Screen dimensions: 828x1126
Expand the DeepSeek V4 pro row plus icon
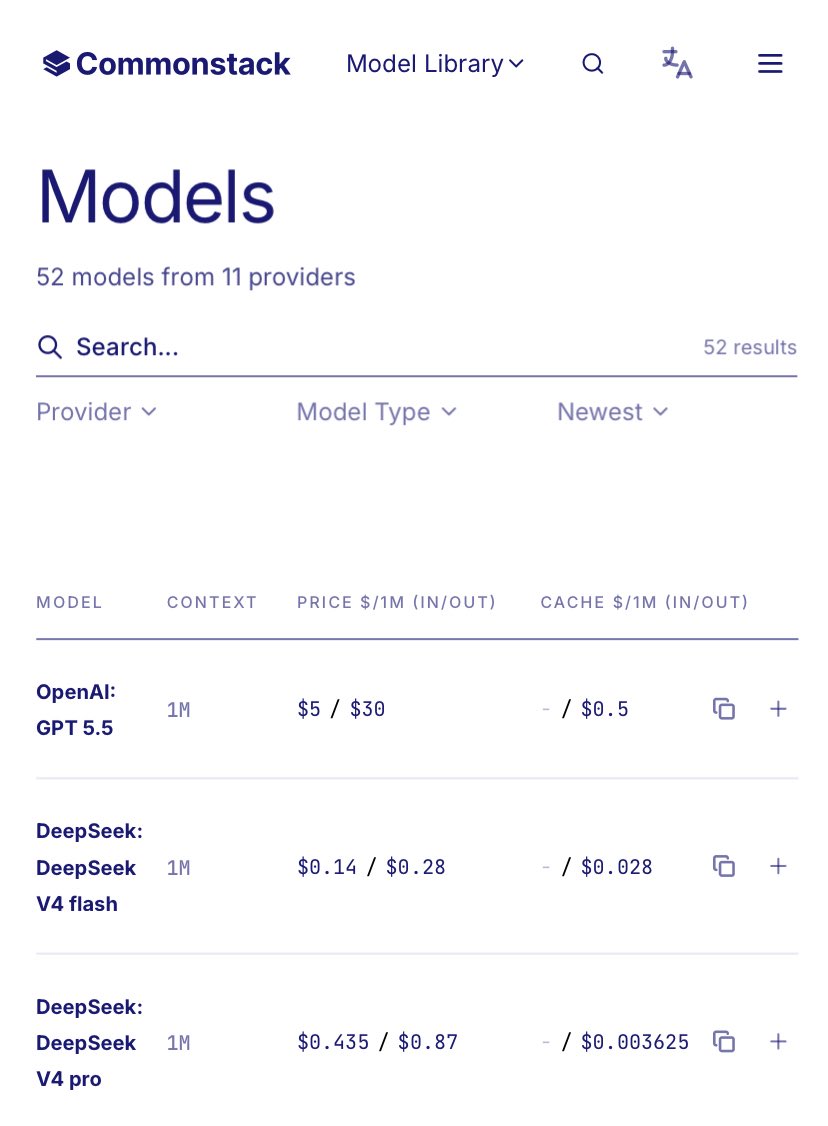pyautogui.click(x=778, y=1041)
